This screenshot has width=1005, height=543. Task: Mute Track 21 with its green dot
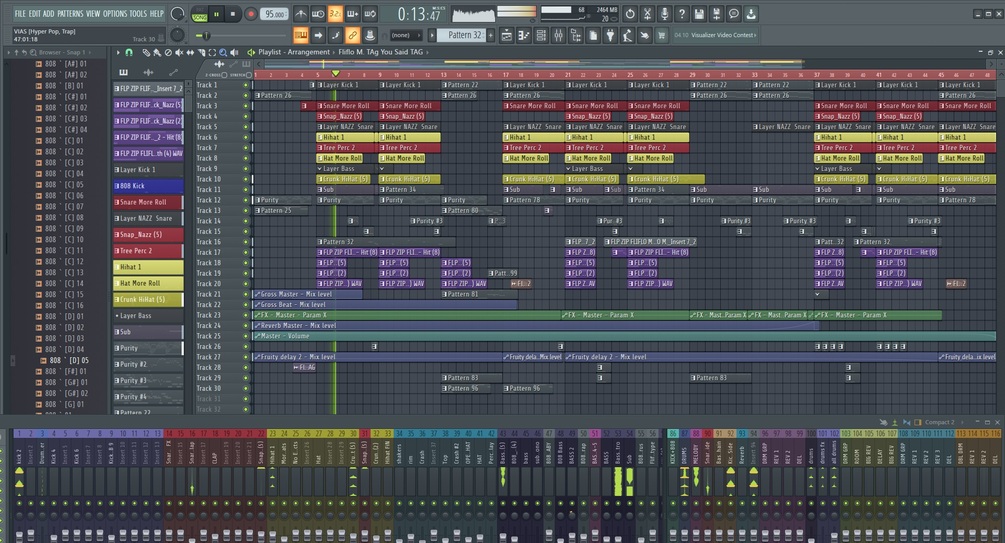245,294
